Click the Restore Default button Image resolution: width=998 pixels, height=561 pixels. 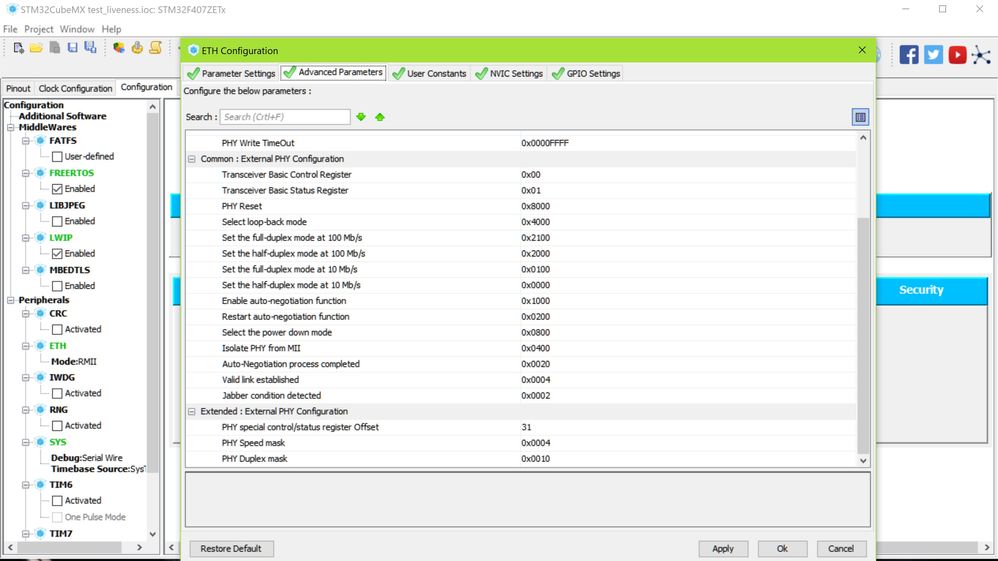point(231,549)
